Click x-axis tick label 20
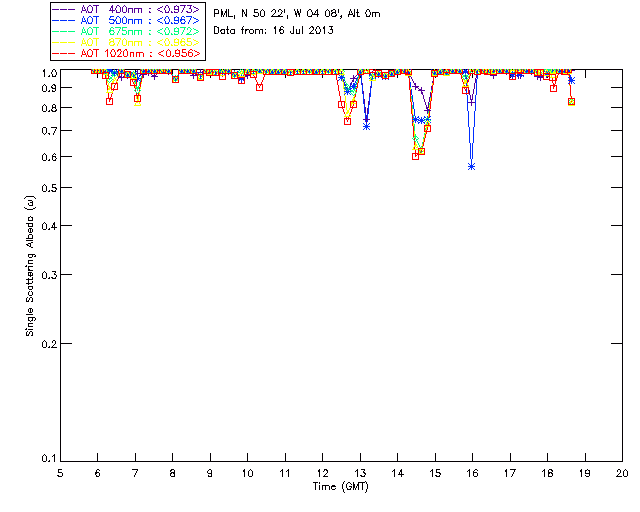 [x=622, y=473]
